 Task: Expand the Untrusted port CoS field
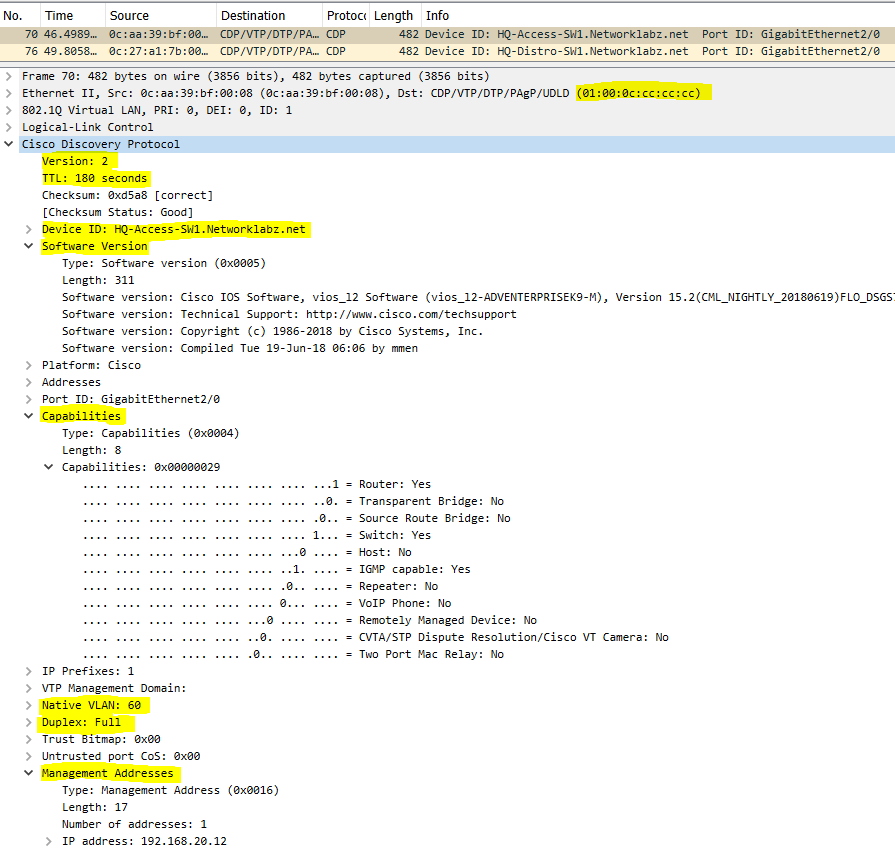click(29, 757)
